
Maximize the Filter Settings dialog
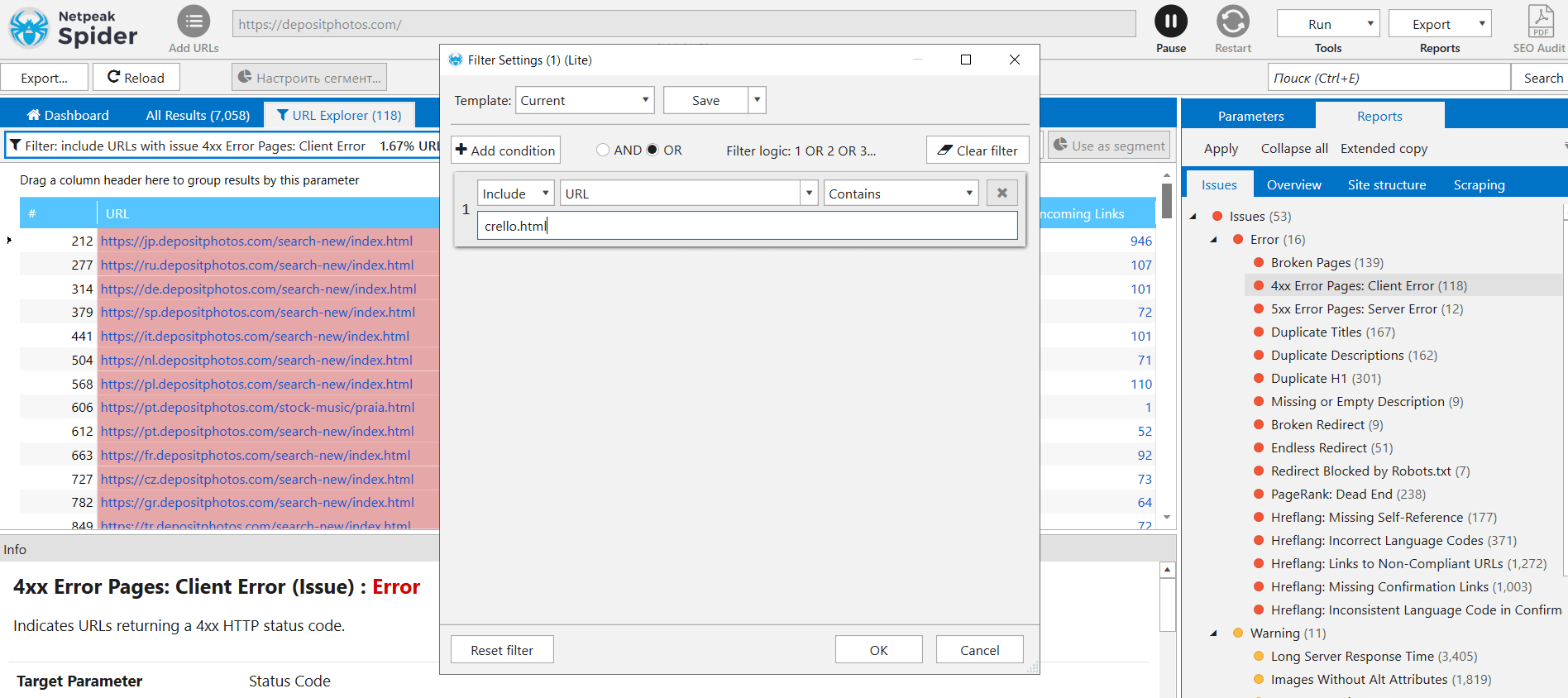[x=965, y=60]
